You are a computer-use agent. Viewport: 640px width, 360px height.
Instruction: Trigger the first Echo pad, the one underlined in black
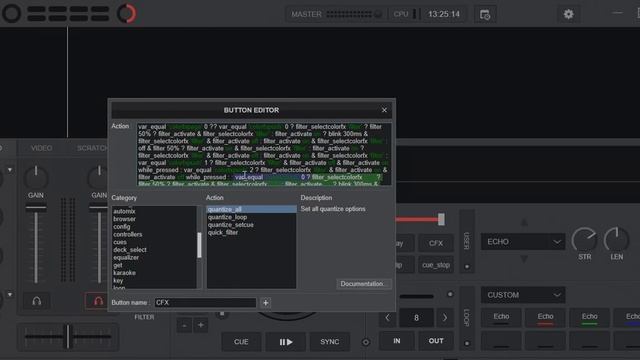pyautogui.click(x=501, y=318)
